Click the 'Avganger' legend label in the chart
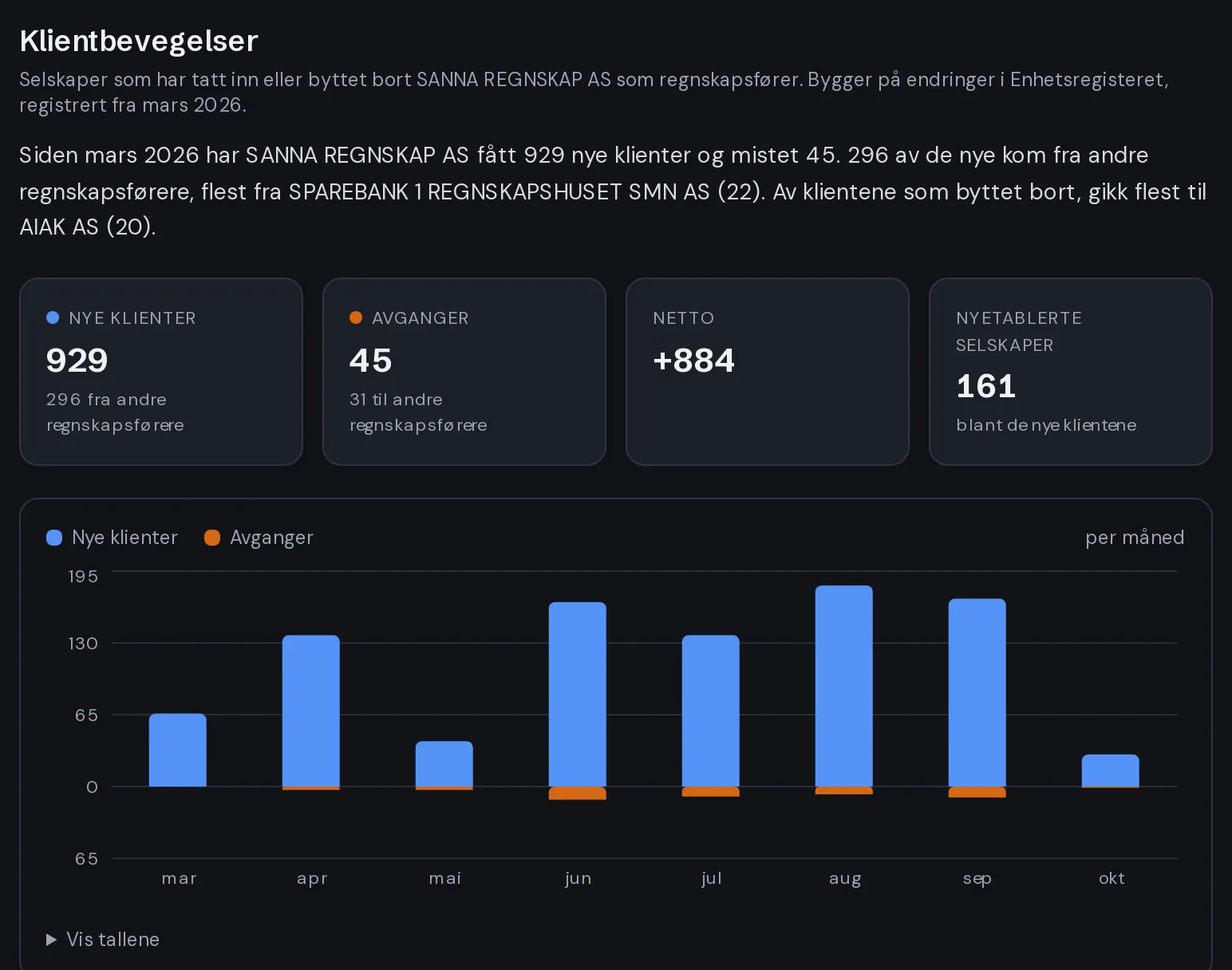Viewport: 1232px width, 970px height. [x=271, y=538]
